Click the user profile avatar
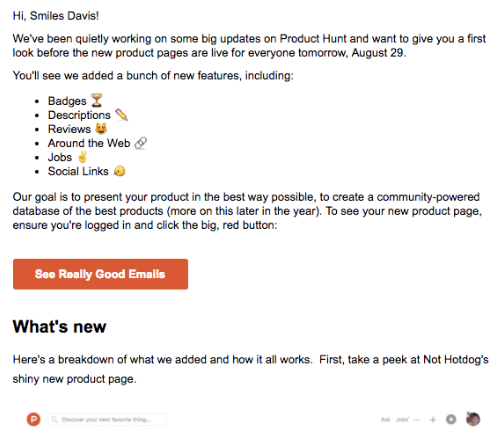The height and width of the screenshot is (436, 504). point(473,419)
